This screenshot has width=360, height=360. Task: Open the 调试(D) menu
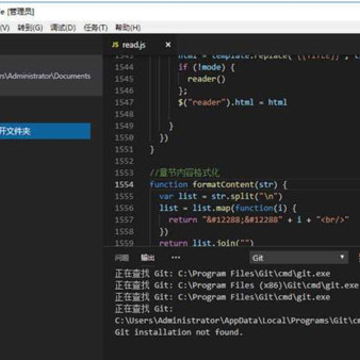[63, 28]
